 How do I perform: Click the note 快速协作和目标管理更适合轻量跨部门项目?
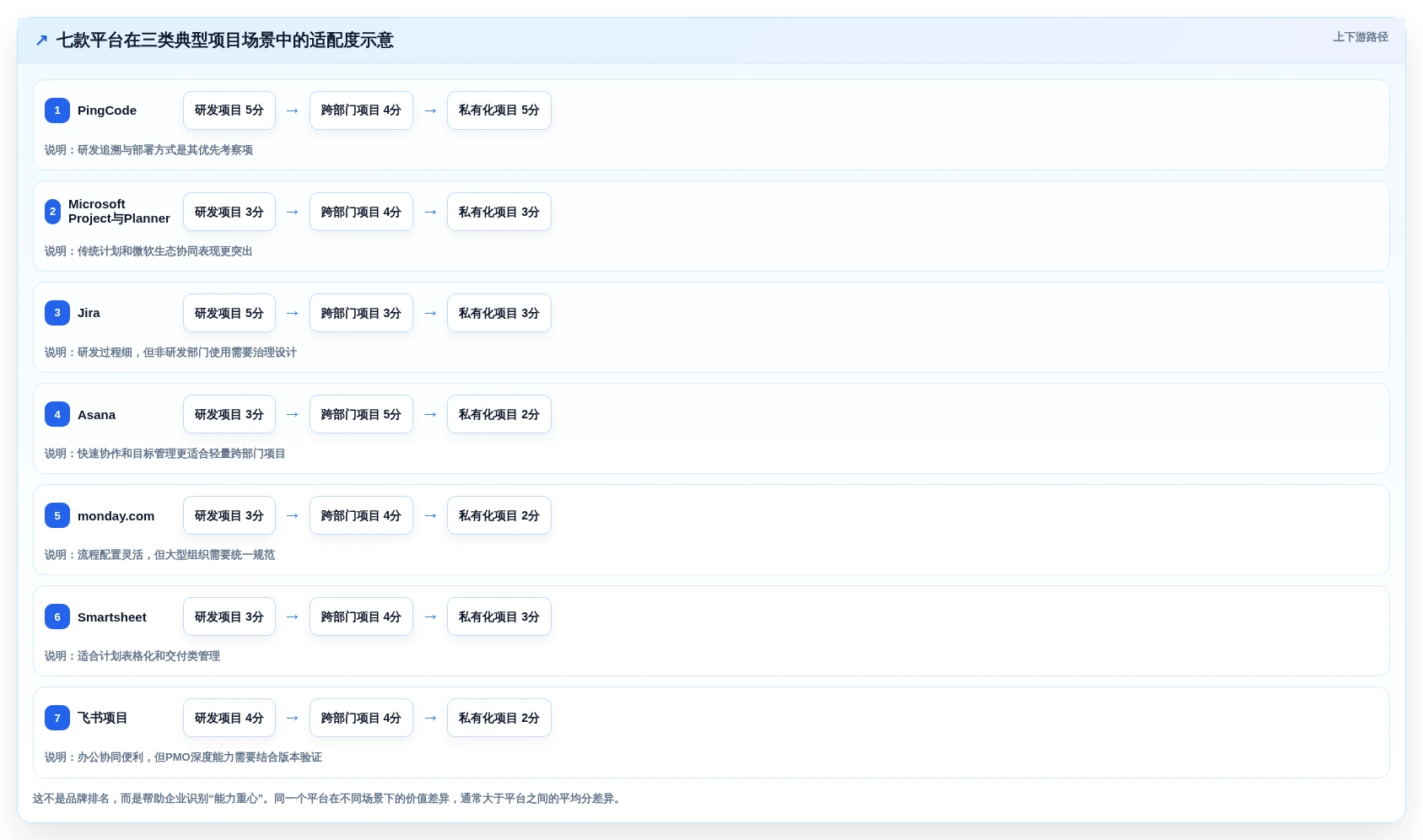(x=181, y=454)
